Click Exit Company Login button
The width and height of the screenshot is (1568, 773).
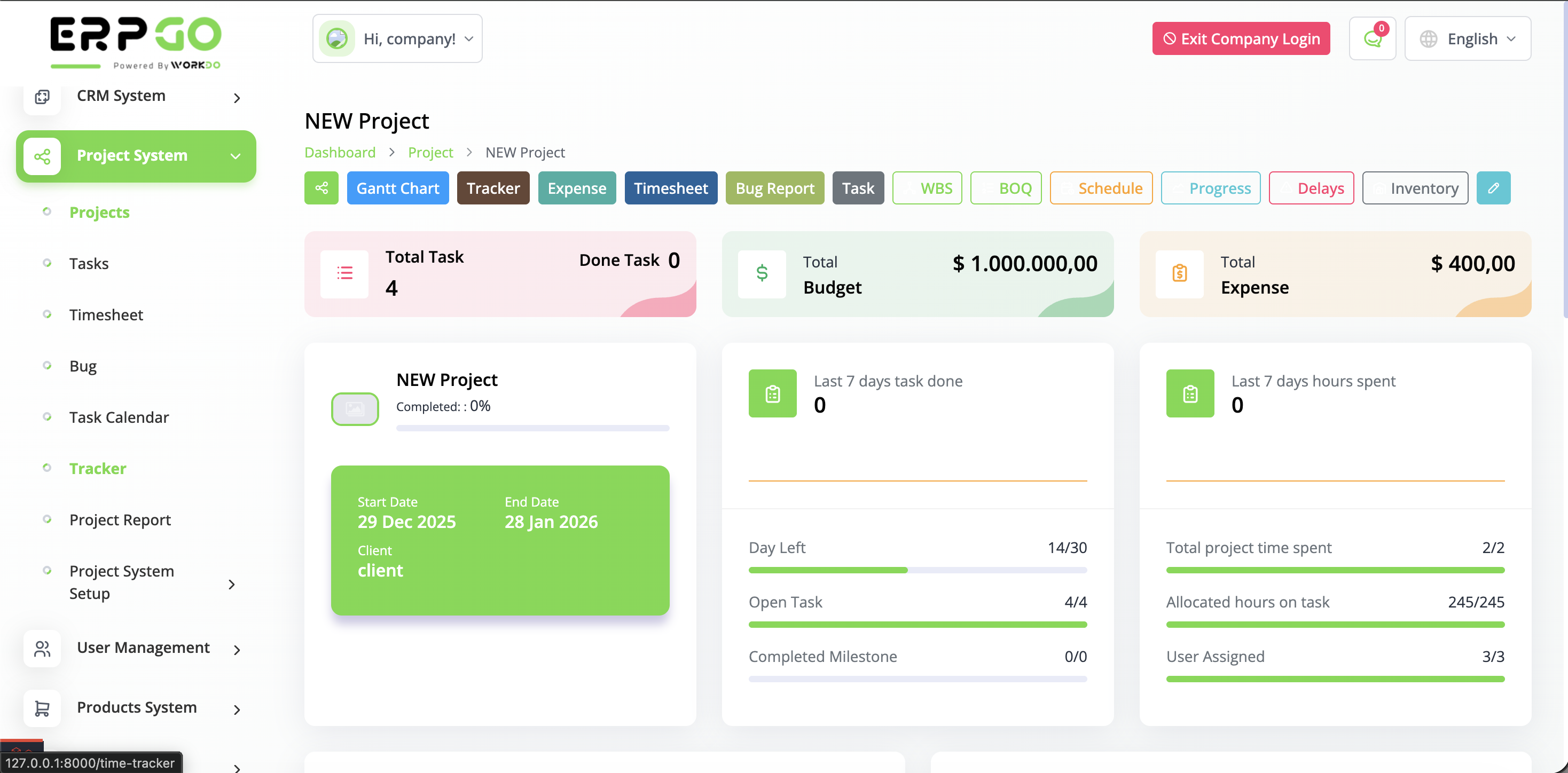1241,38
